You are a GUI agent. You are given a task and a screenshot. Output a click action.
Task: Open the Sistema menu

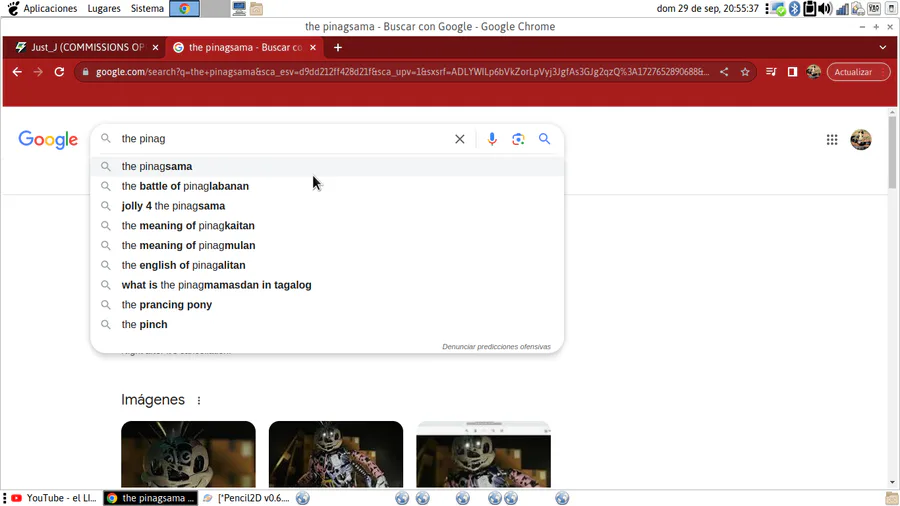coord(147,9)
